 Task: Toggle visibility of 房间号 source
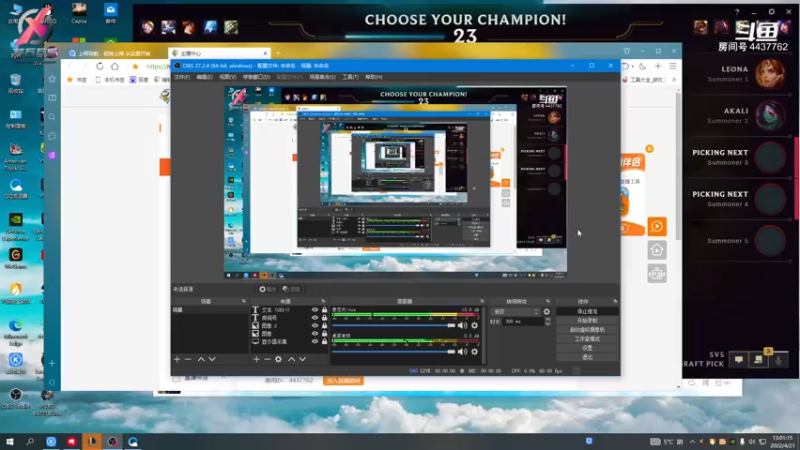pos(315,317)
